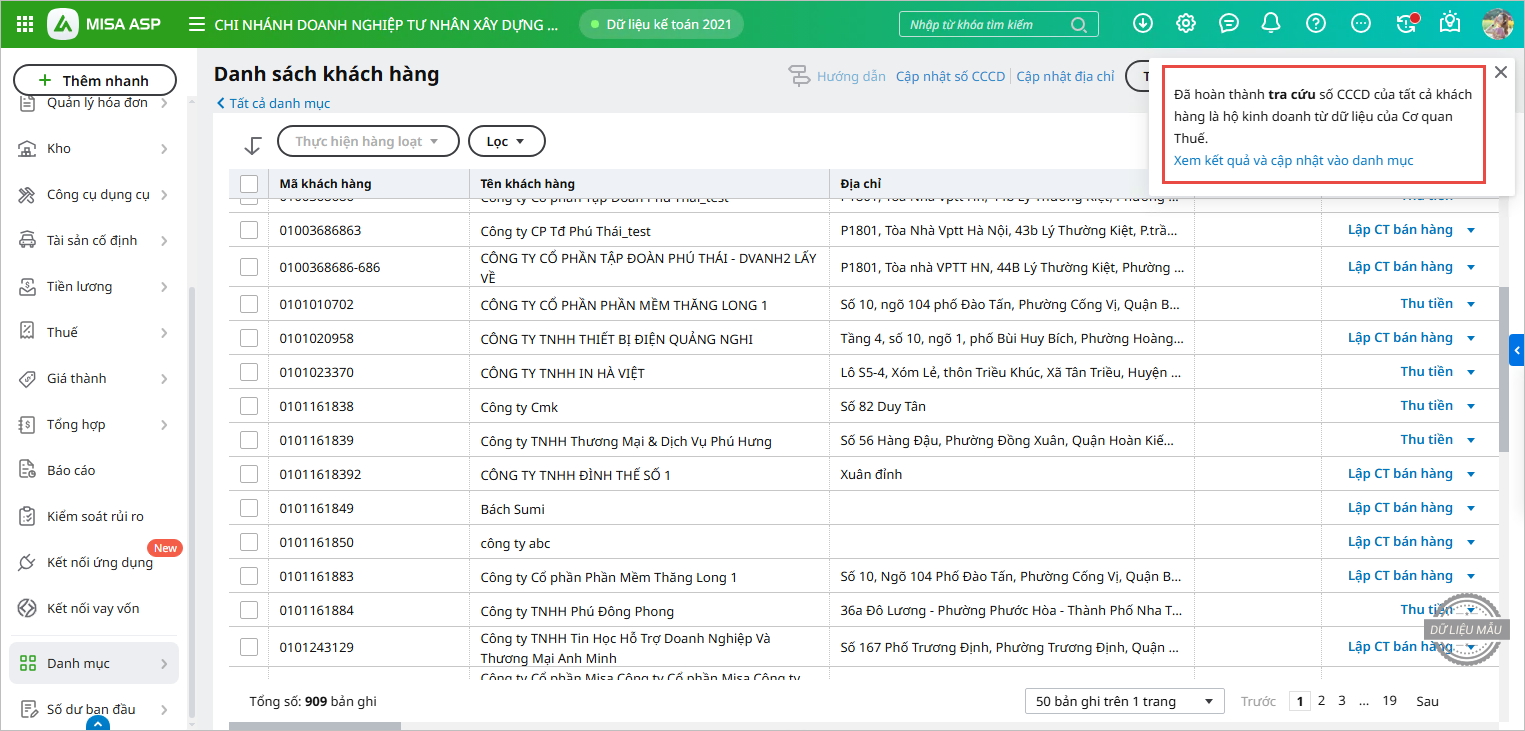The image size is (1525, 731).
Task: Open the 50 bản ghi trên 1 trang dropdown
Action: point(1125,701)
